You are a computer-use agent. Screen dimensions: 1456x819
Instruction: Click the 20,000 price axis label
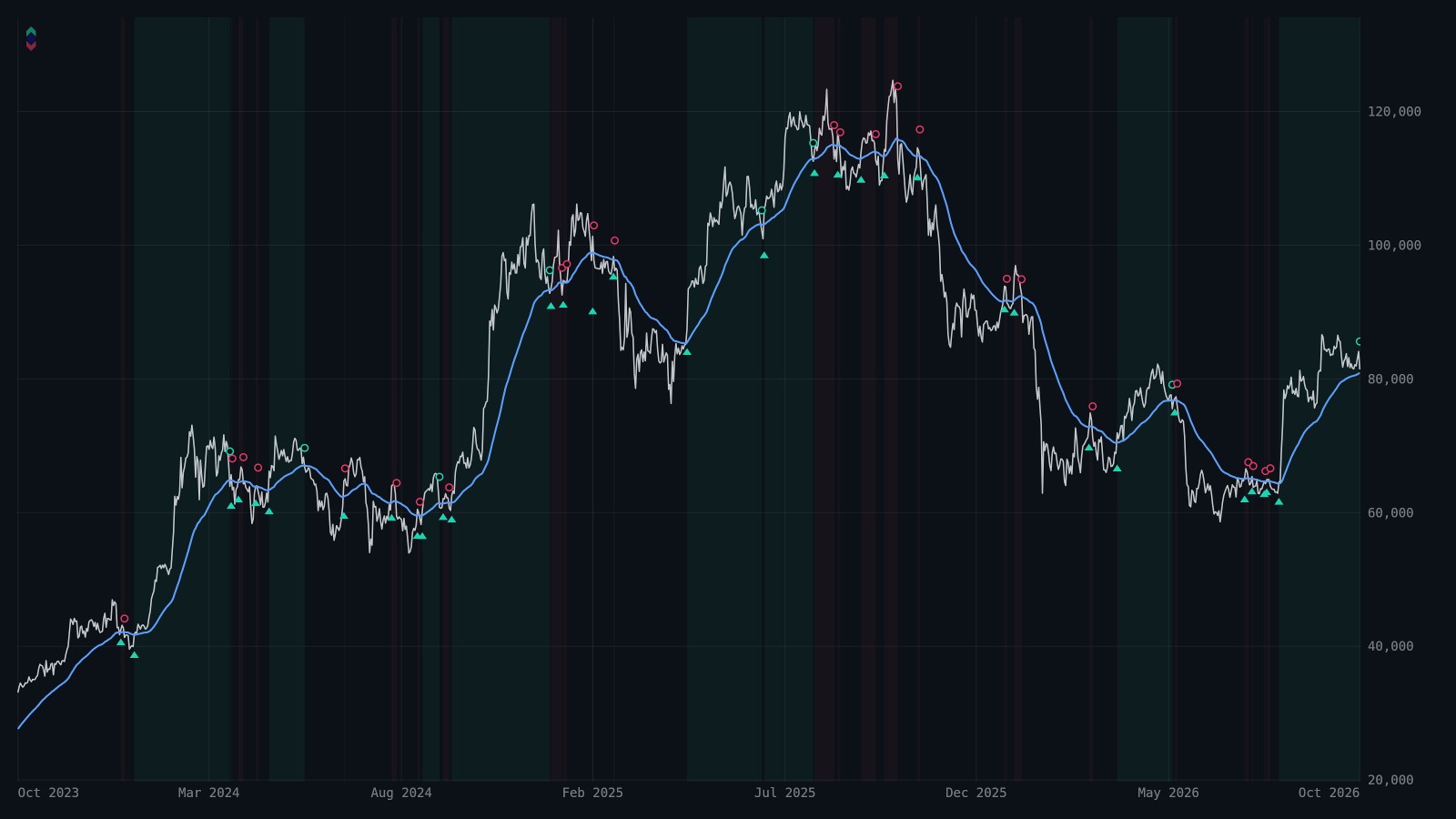pyautogui.click(x=1390, y=780)
